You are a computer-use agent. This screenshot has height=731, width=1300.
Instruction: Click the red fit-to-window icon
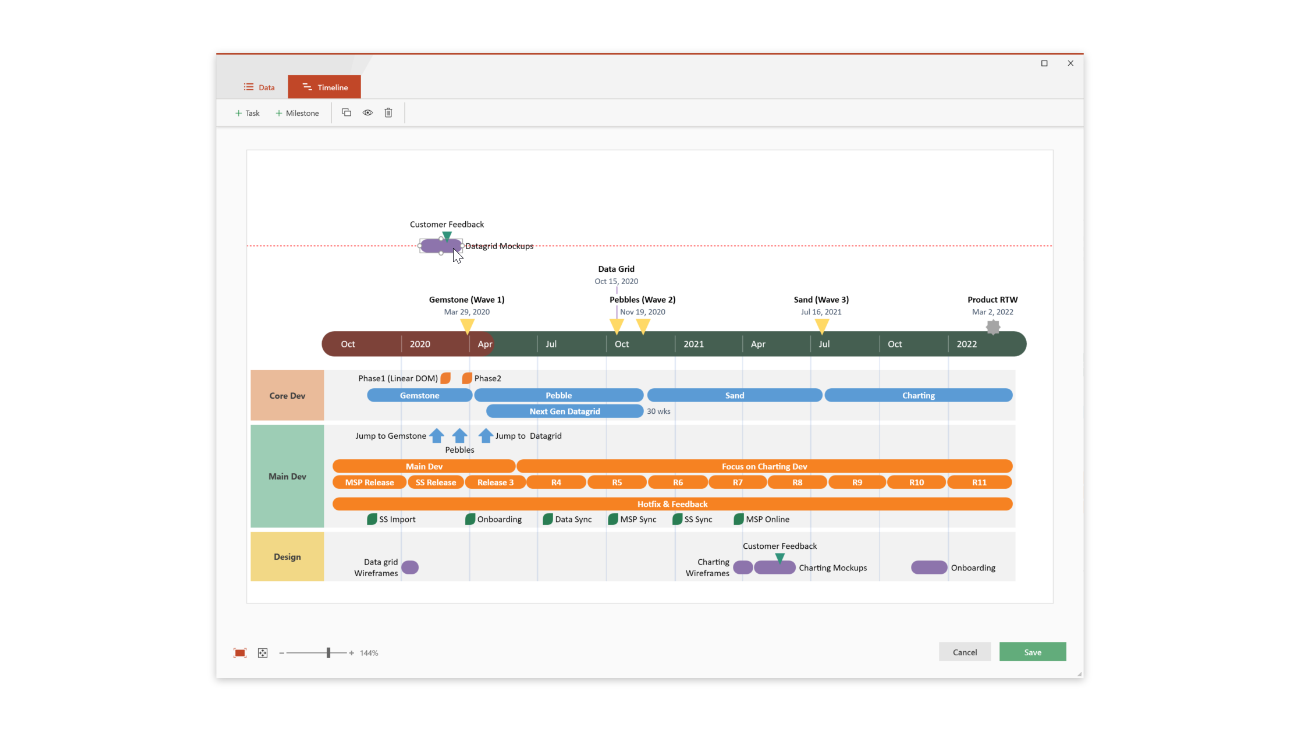click(240, 653)
